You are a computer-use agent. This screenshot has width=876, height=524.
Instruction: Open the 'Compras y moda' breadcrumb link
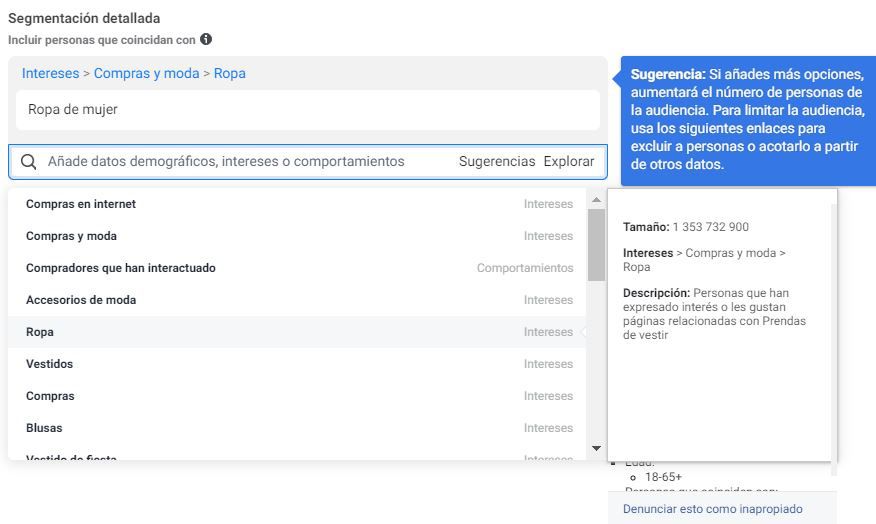click(x=146, y=73)
